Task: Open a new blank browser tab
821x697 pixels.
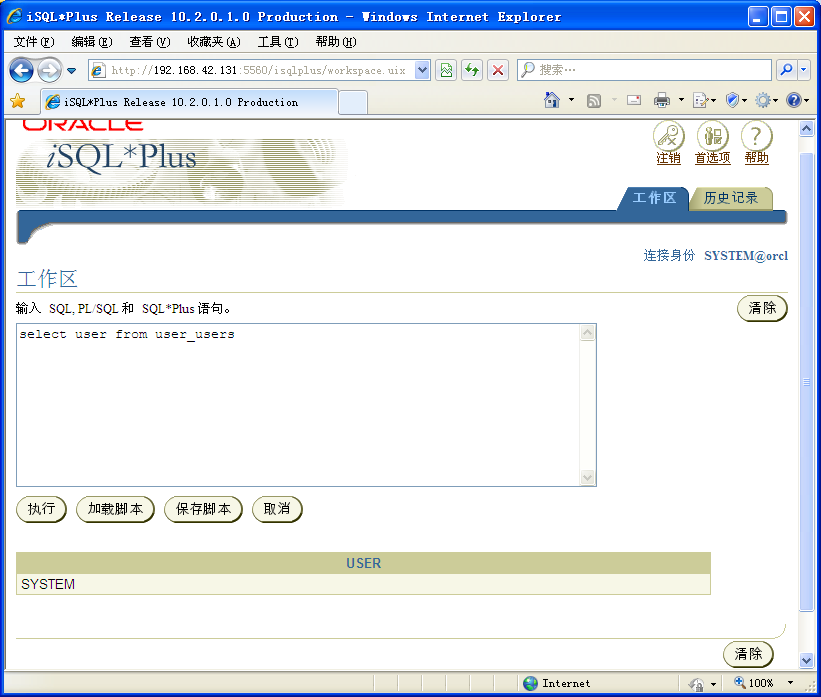Action: (x=353, y=102)
